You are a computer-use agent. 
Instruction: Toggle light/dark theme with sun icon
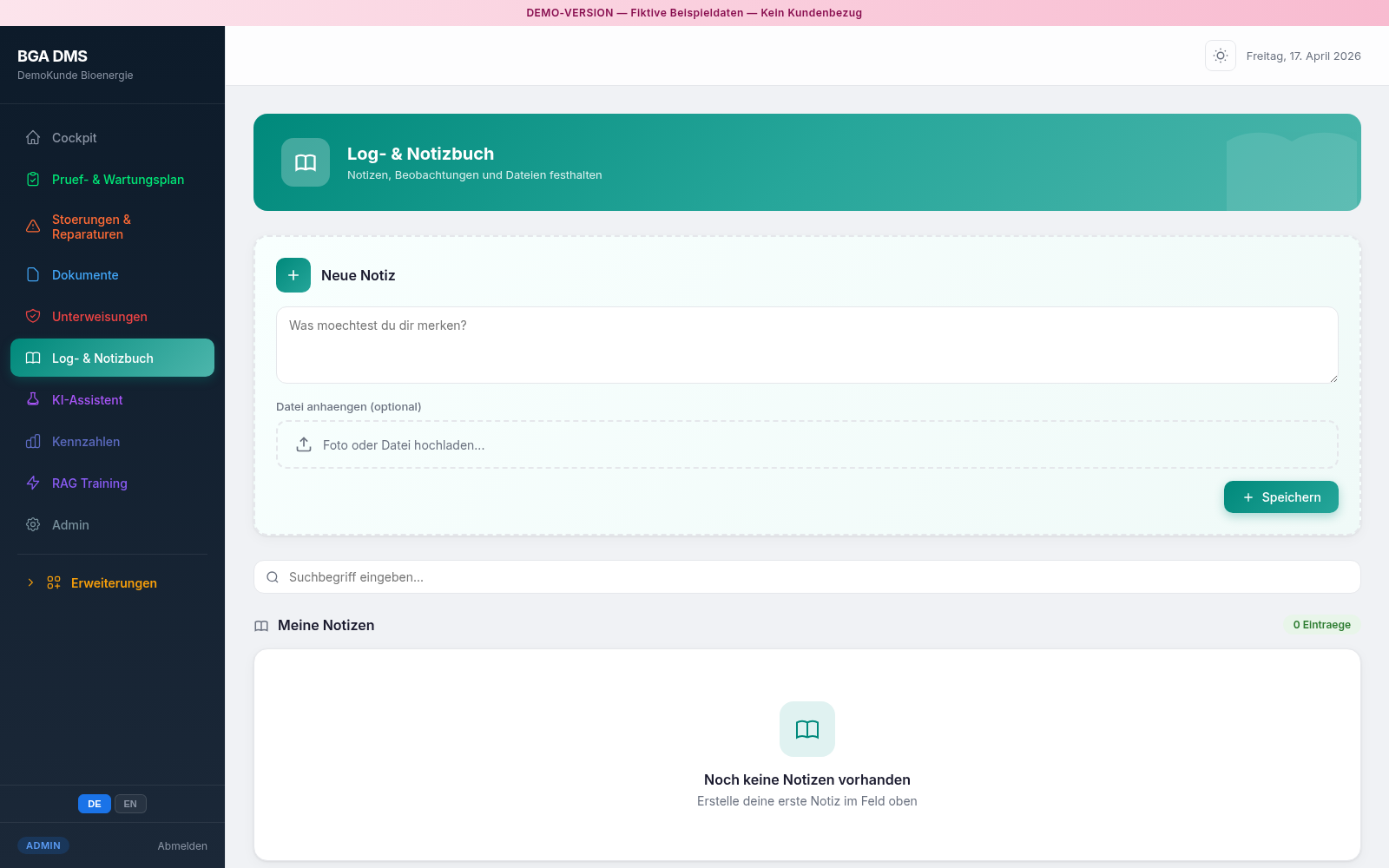pyautogui.click(x=1220, y=56)
